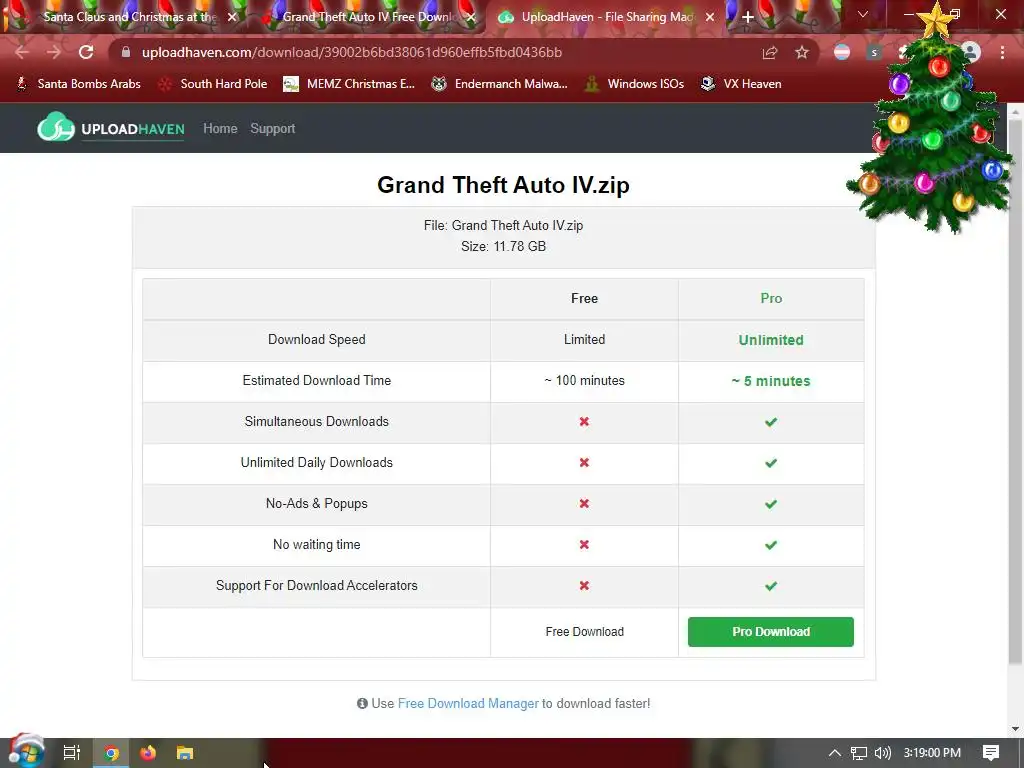Open the Start menu with Santa hat
The width and height of the screenshot is (1024, 768).
click(x=25, y=751)
